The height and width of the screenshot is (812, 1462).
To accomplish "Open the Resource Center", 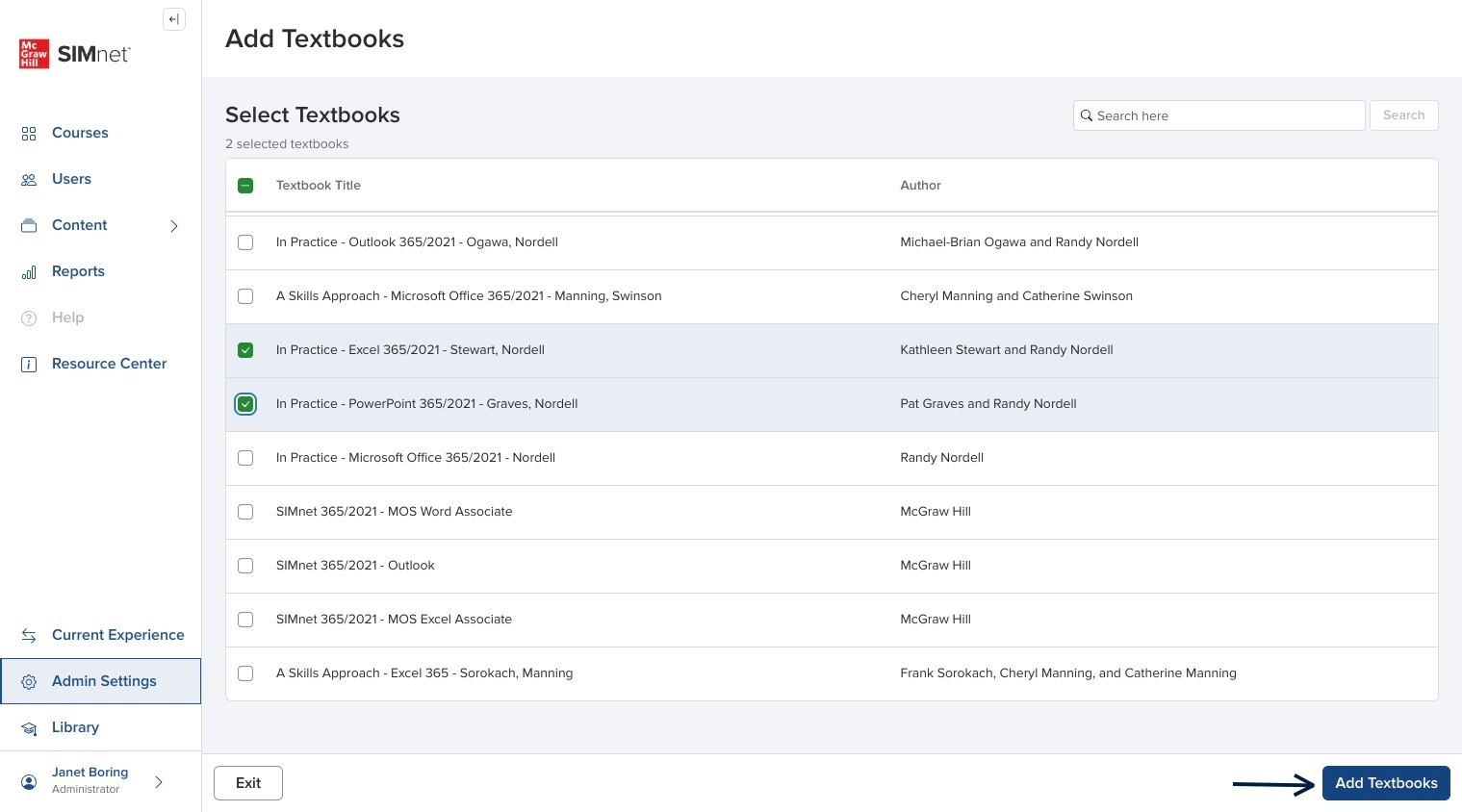I will click(109, 364).
